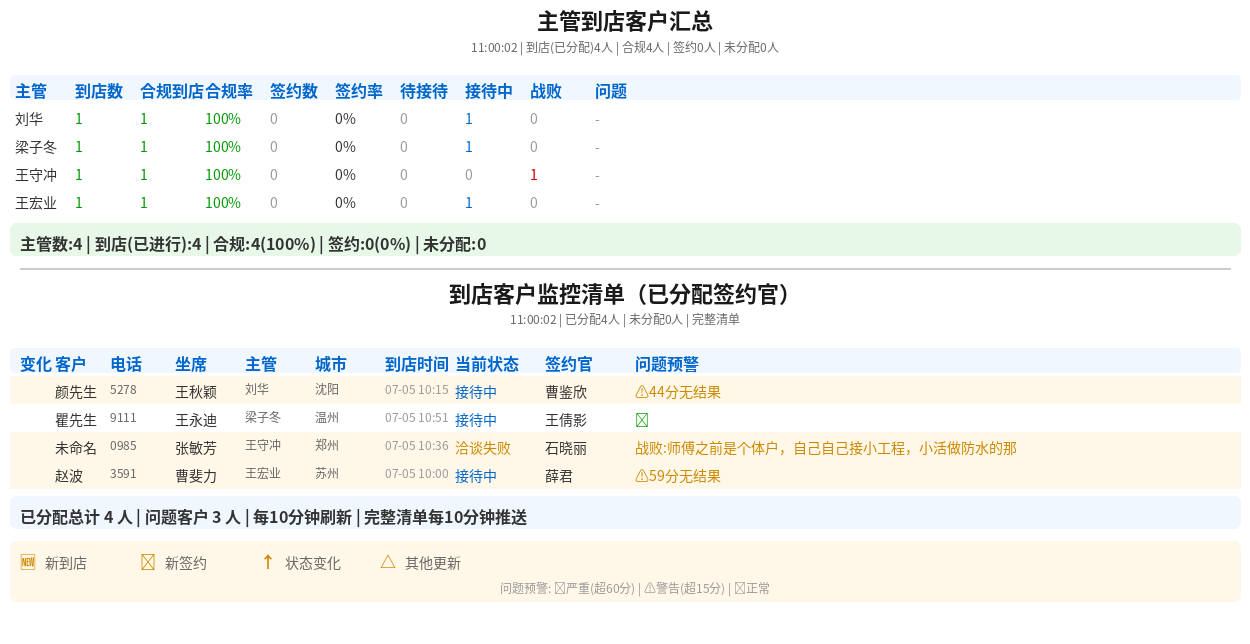Select the 签约率 column header
Screen dimensions: 1250x644
pos(359,91)
